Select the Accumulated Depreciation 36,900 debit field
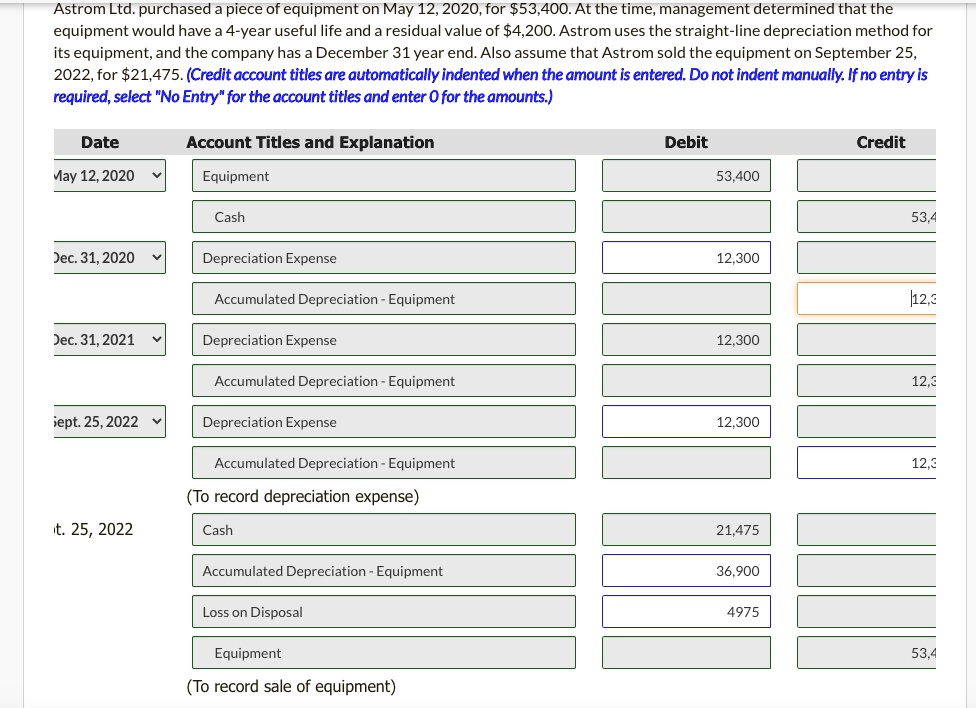 pos(686,571)
